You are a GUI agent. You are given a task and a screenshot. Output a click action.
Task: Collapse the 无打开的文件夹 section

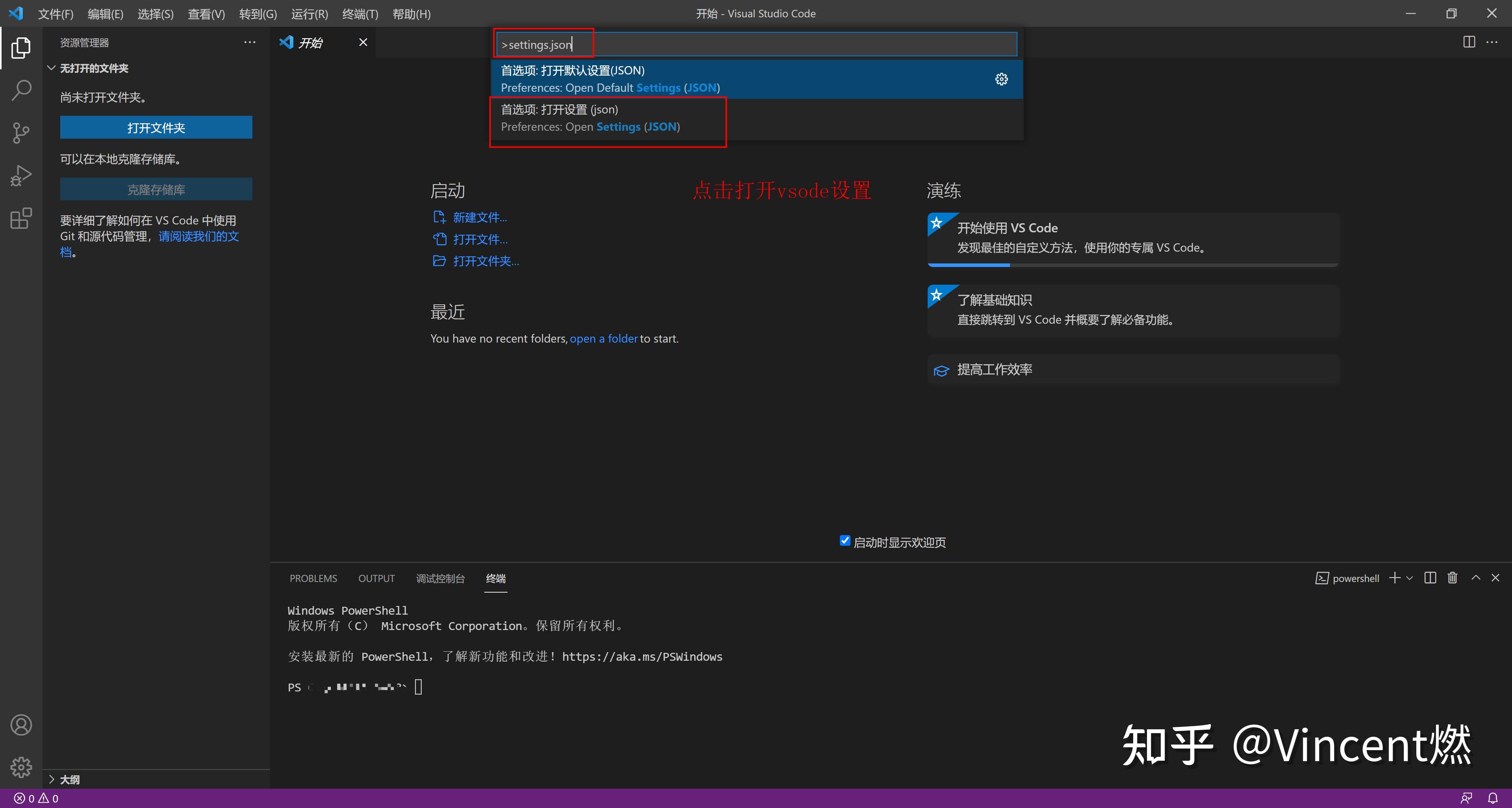pyautogui.click(x=52, y=68)
